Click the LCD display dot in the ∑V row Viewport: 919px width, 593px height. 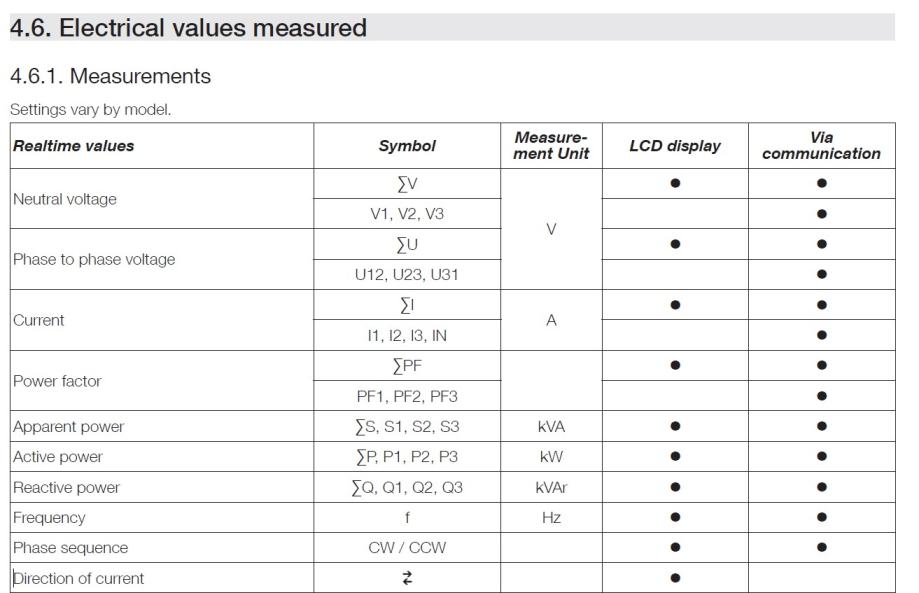675,183
